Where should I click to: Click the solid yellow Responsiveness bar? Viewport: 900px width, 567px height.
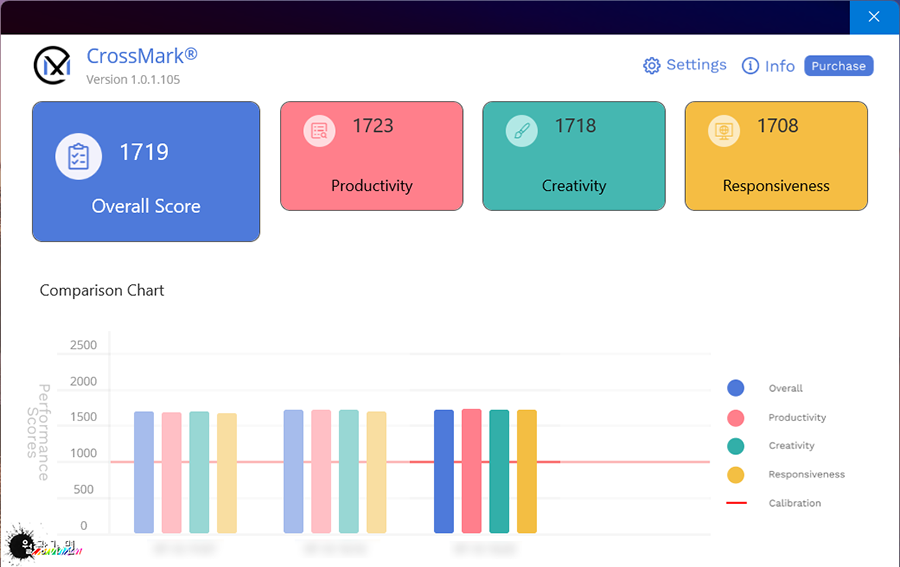[527, 471]
